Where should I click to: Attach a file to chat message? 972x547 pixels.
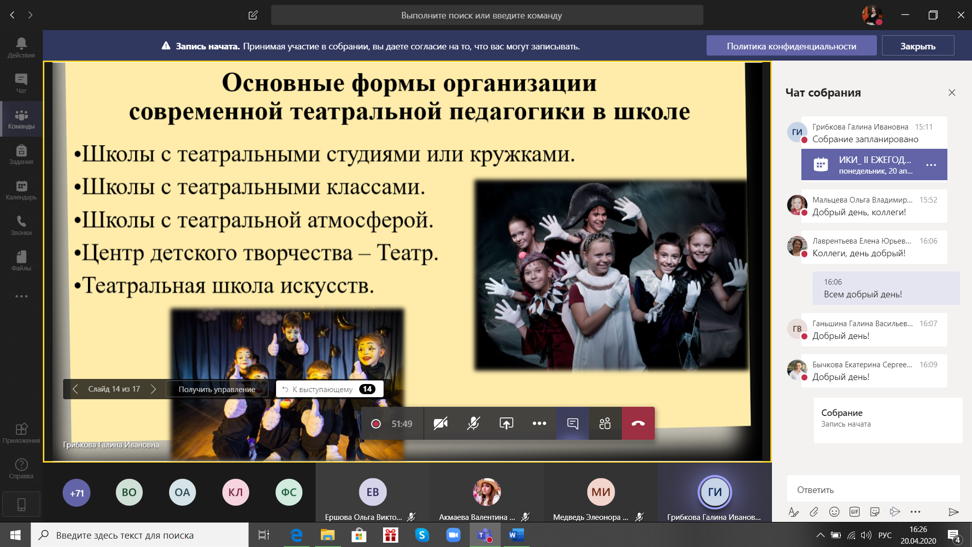click(x=814, y=512)
